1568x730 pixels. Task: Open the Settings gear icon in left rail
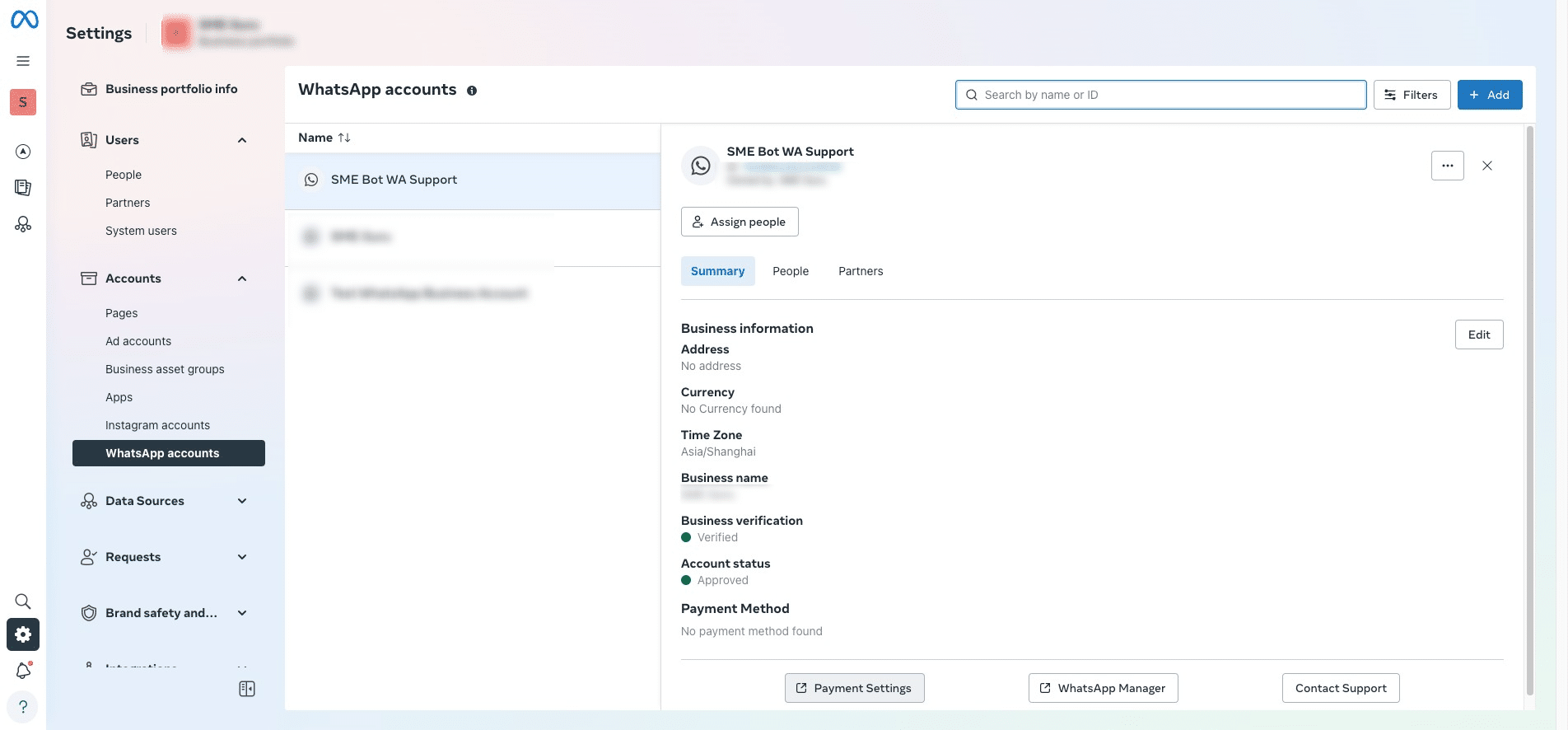click(x=23, y=634)
